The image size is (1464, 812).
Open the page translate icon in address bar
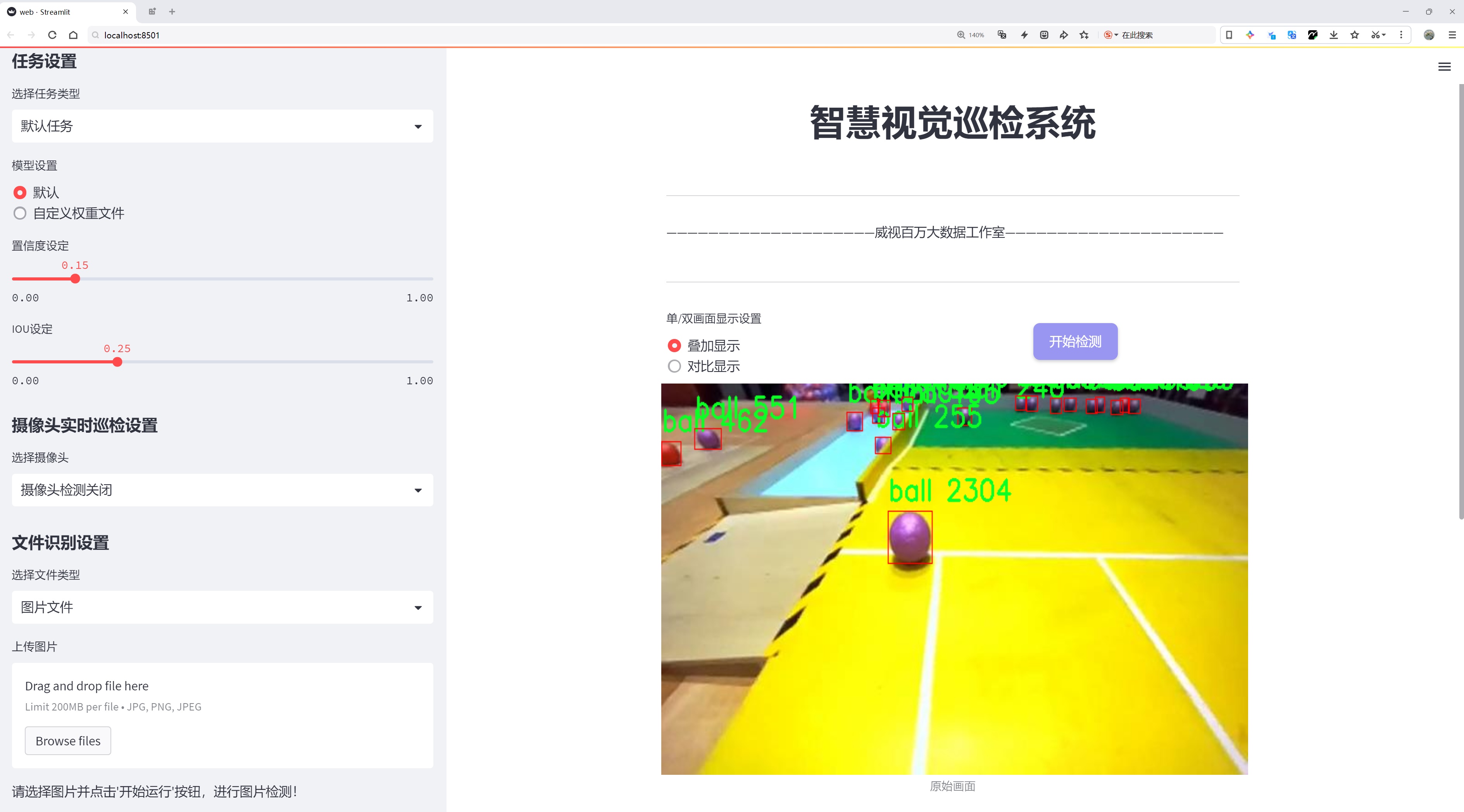pos(1002,34)
